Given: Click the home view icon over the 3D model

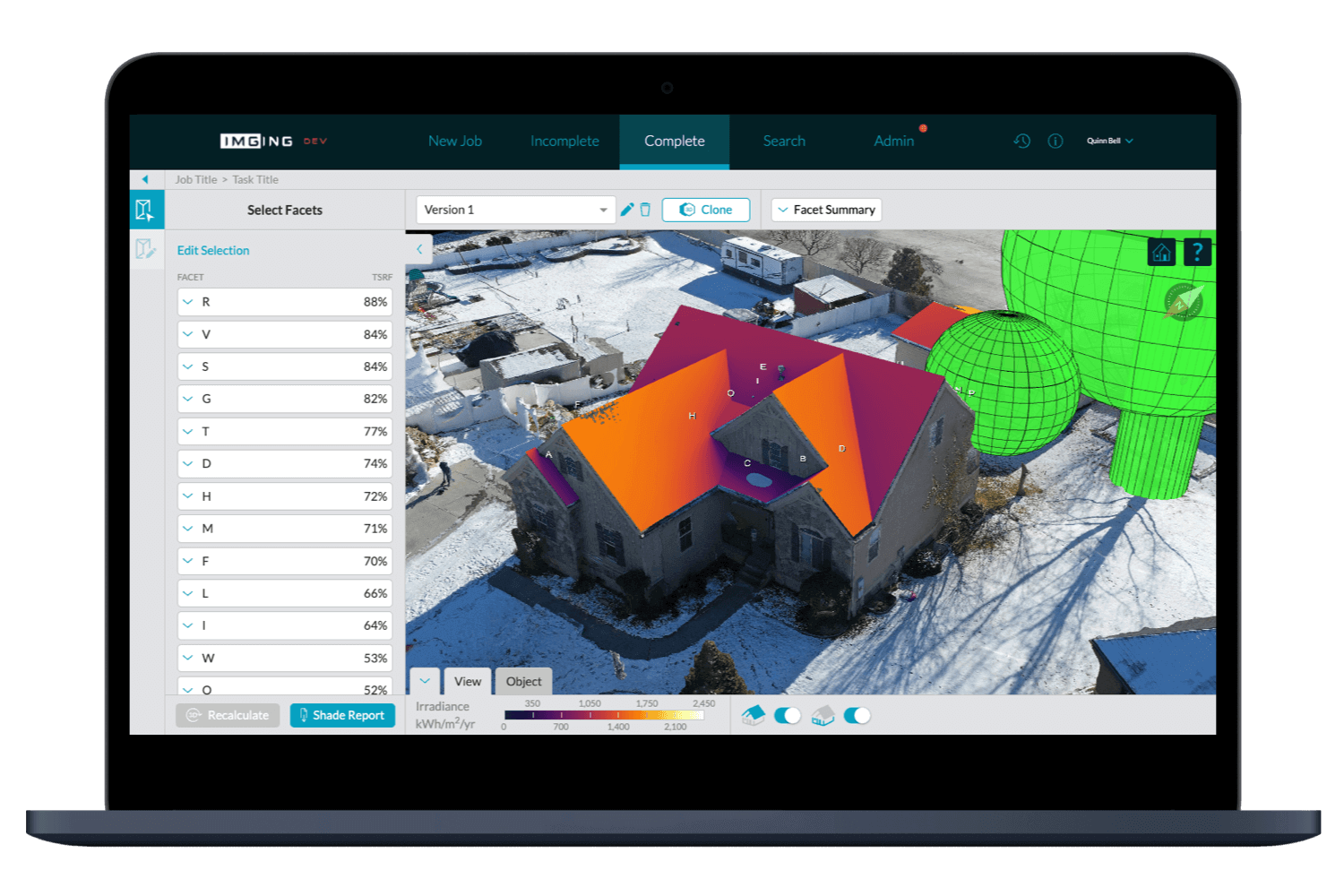Looking at the screenshot, I should [1161, 252].
